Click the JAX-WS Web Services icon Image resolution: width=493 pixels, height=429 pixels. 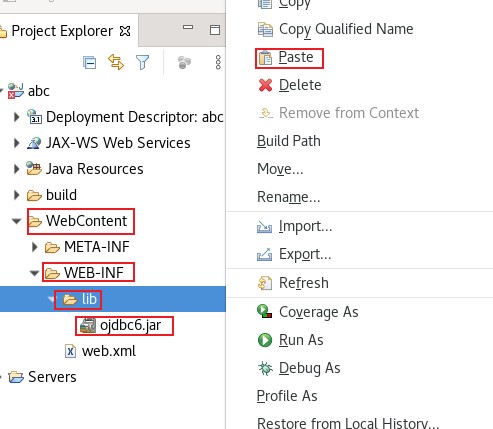coord(34,143)
